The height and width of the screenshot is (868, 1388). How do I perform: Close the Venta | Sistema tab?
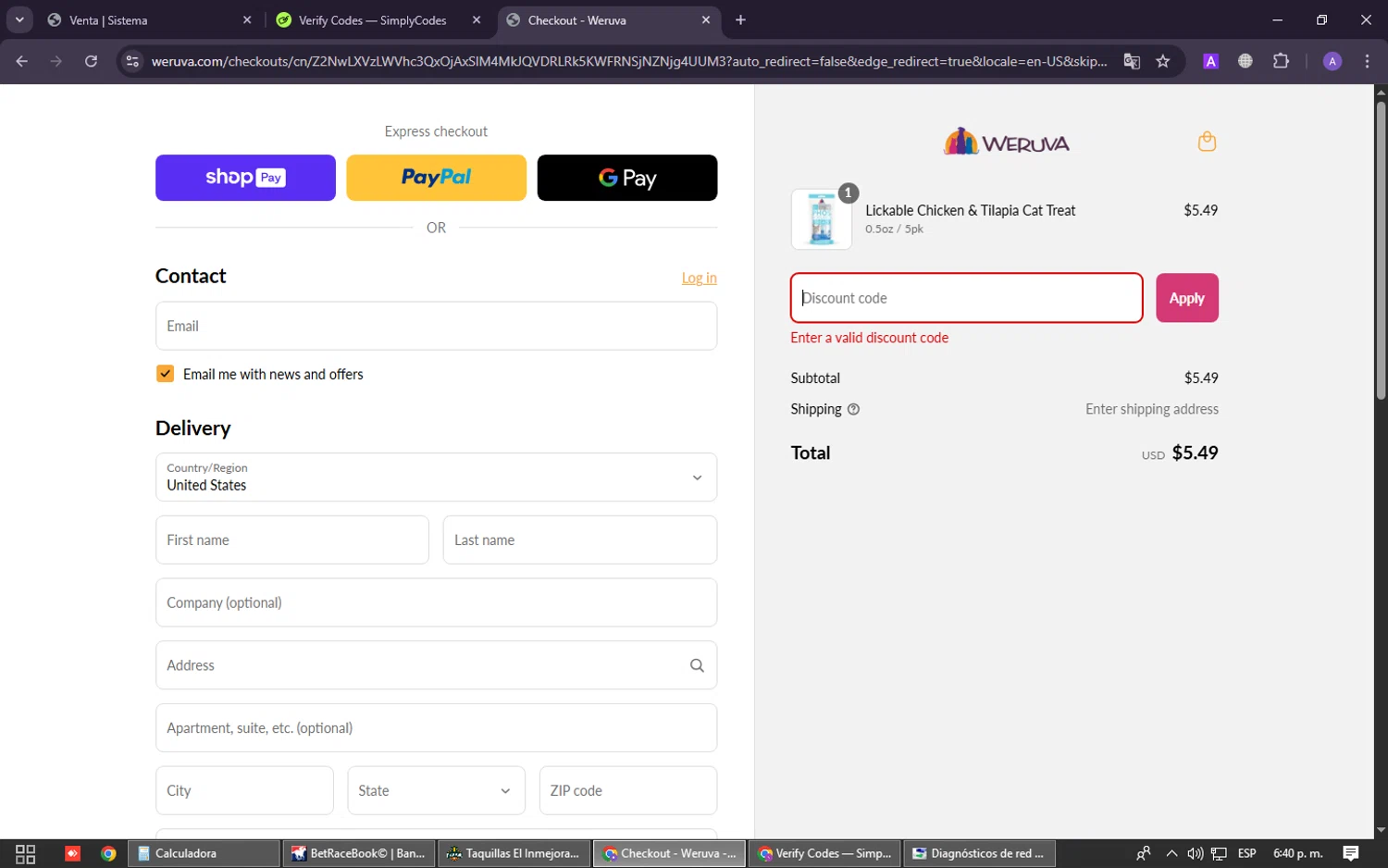[247, 19]
